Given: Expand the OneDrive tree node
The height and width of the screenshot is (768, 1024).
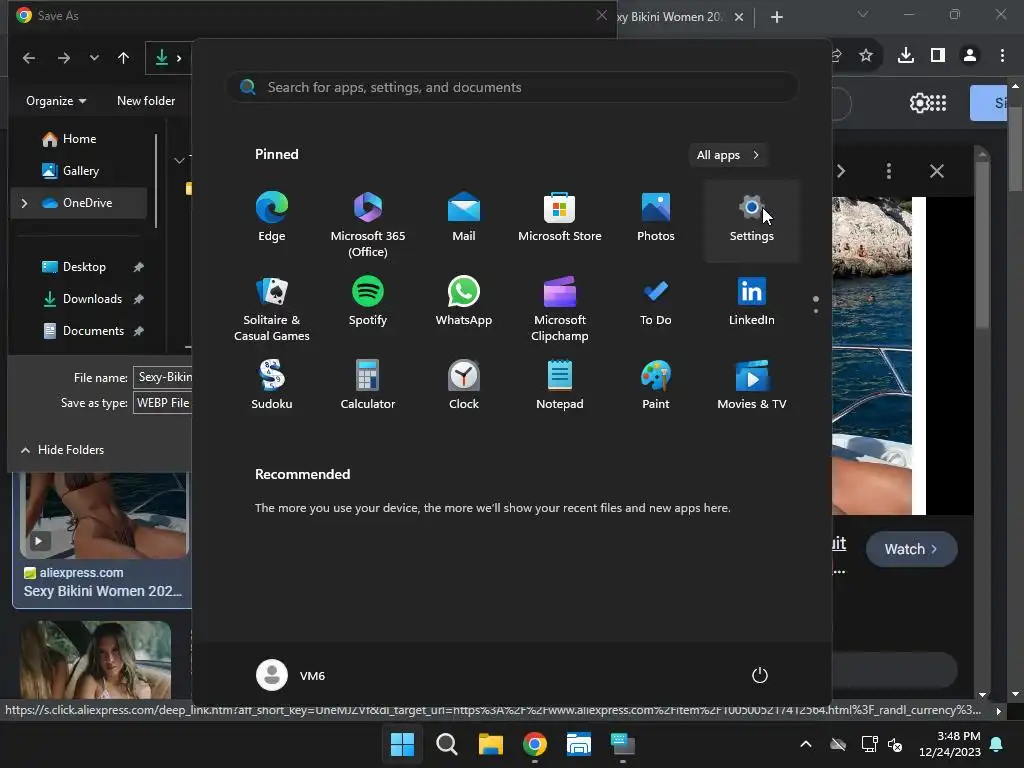Looking at the screenshot, I should (x=24, y=203).
